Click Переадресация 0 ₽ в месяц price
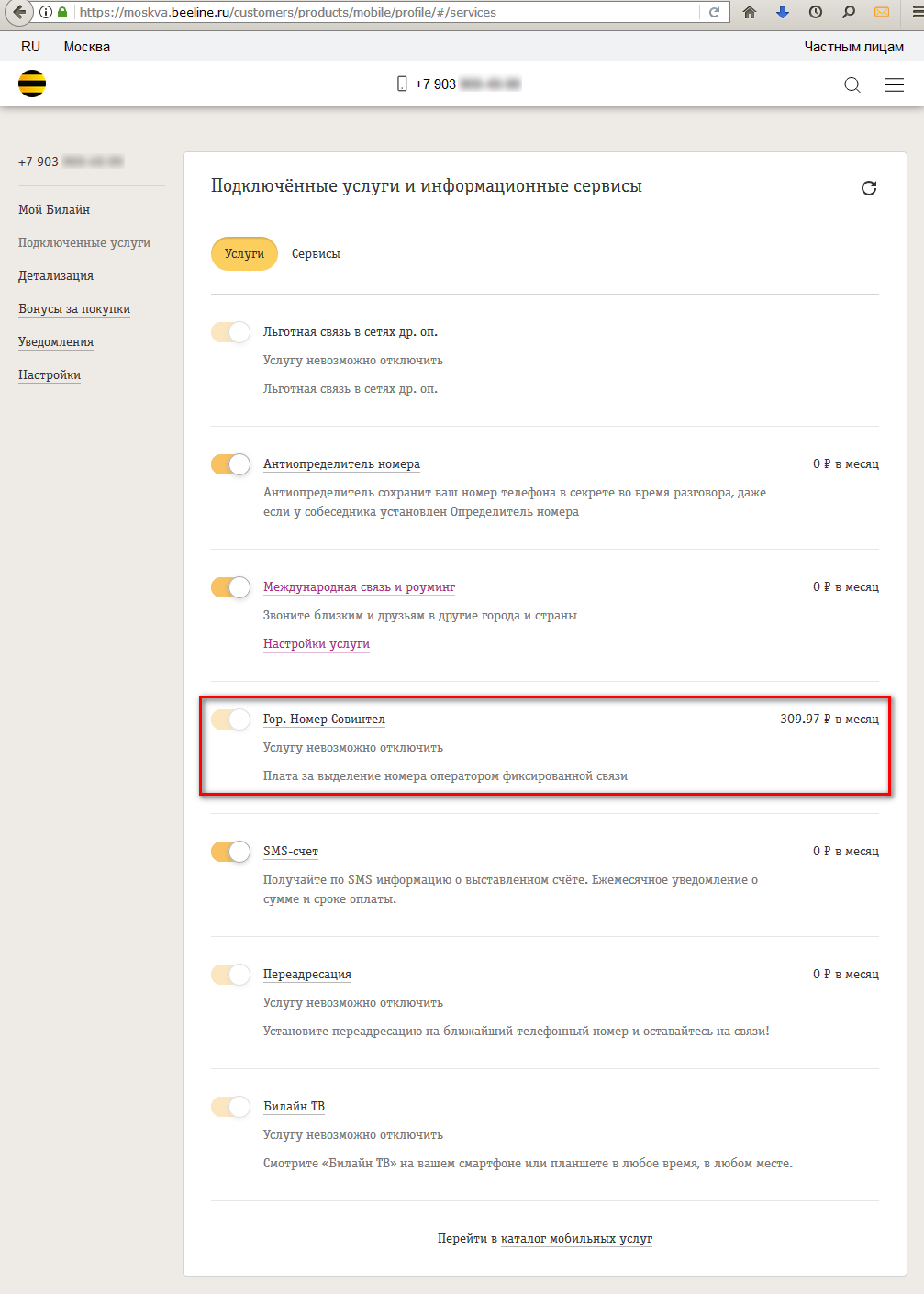This screenshot has height=1294, width=924. click(846, 975)
